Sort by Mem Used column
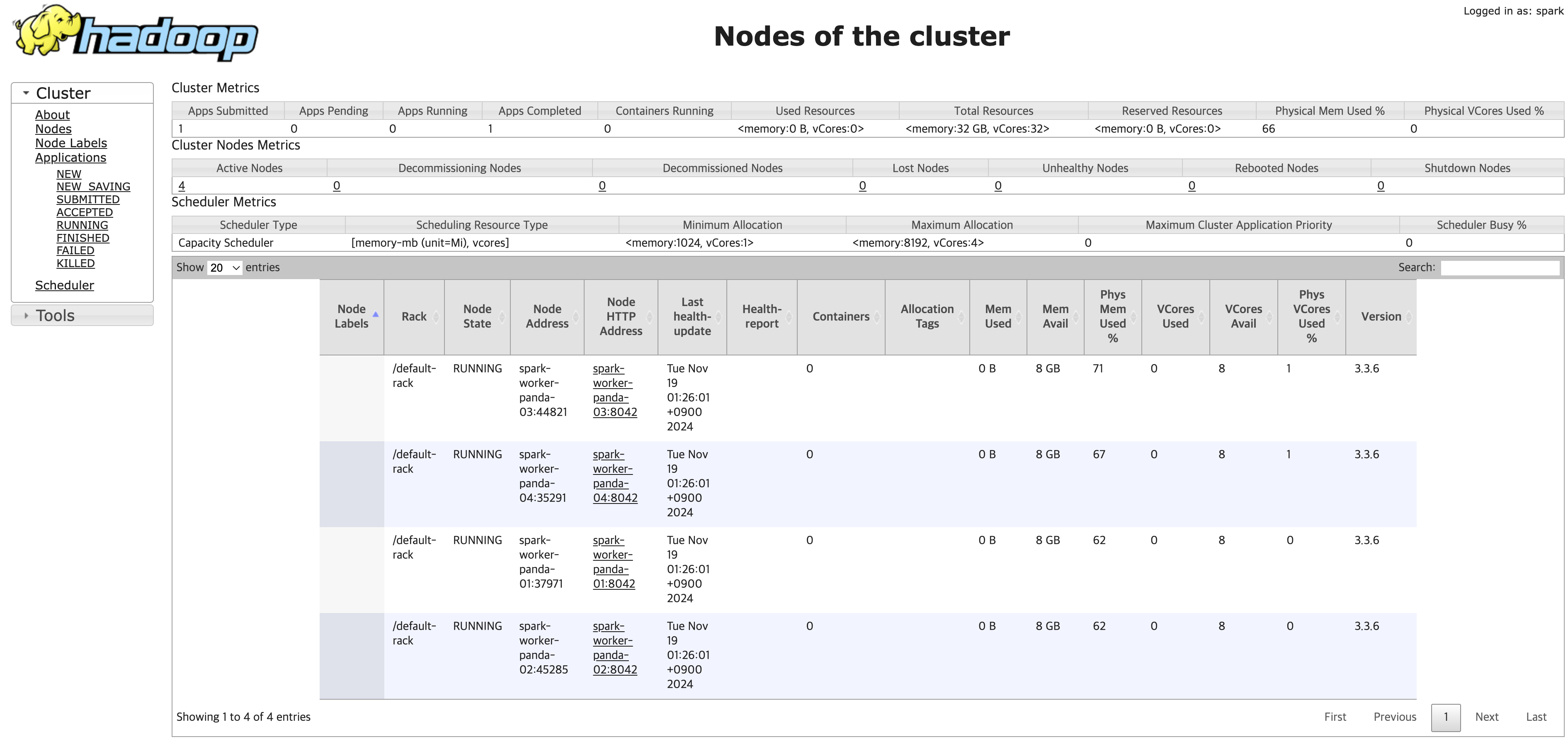Viewport: 1568px width, 742px height. 998,316
